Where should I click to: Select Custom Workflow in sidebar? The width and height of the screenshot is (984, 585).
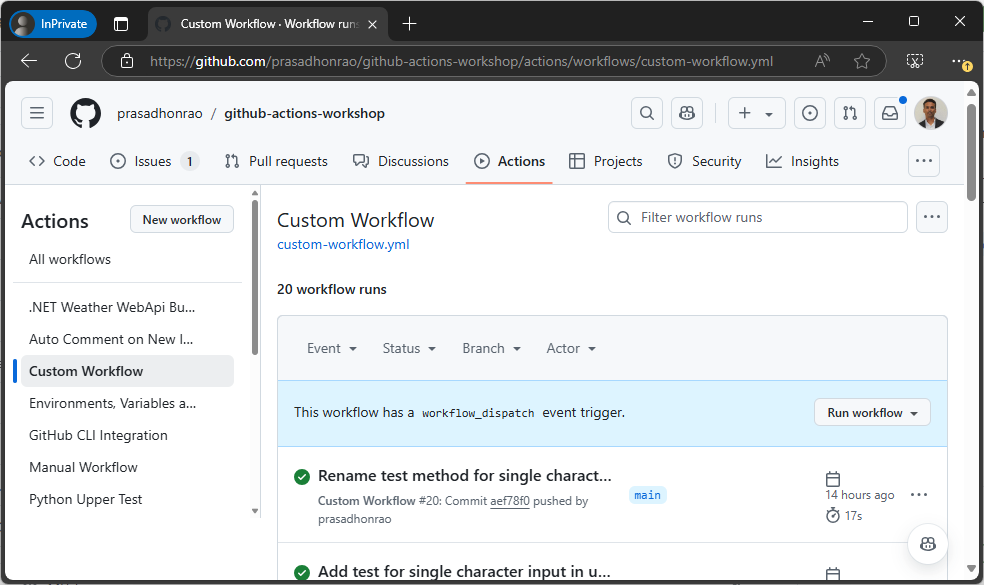pyautogui.click(x=127, y=371)
